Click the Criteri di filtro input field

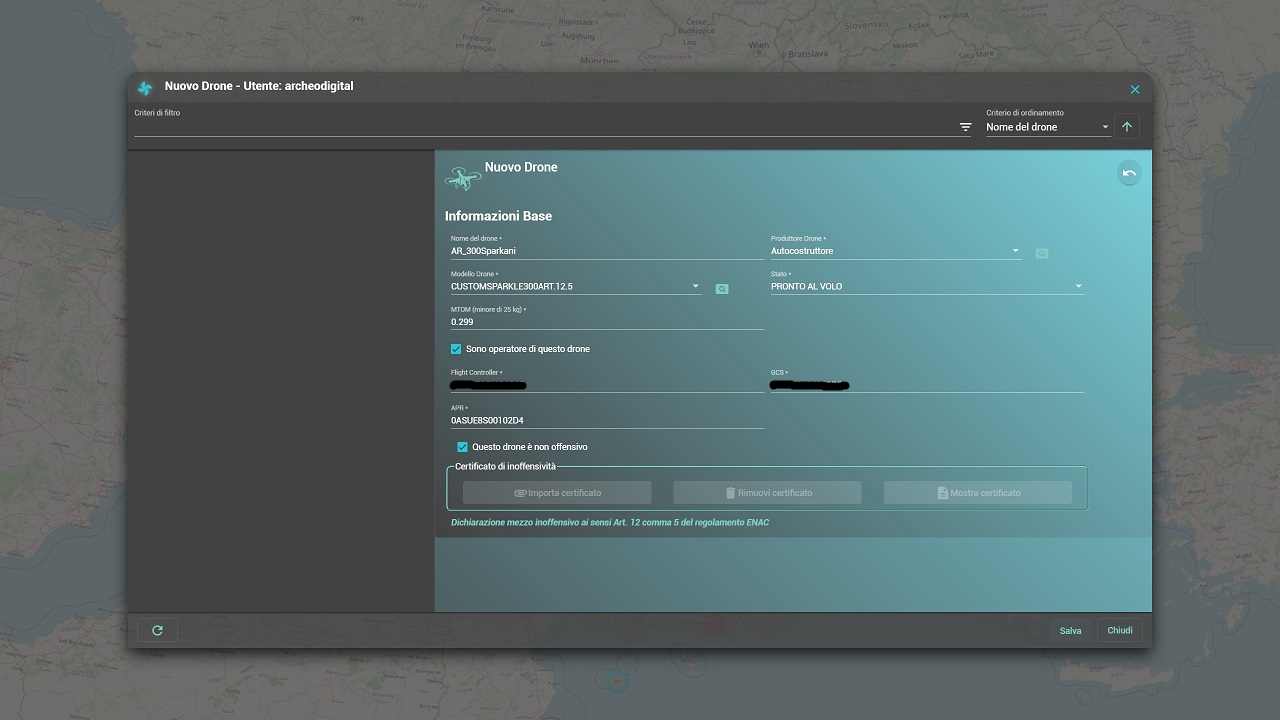point(545,127)
